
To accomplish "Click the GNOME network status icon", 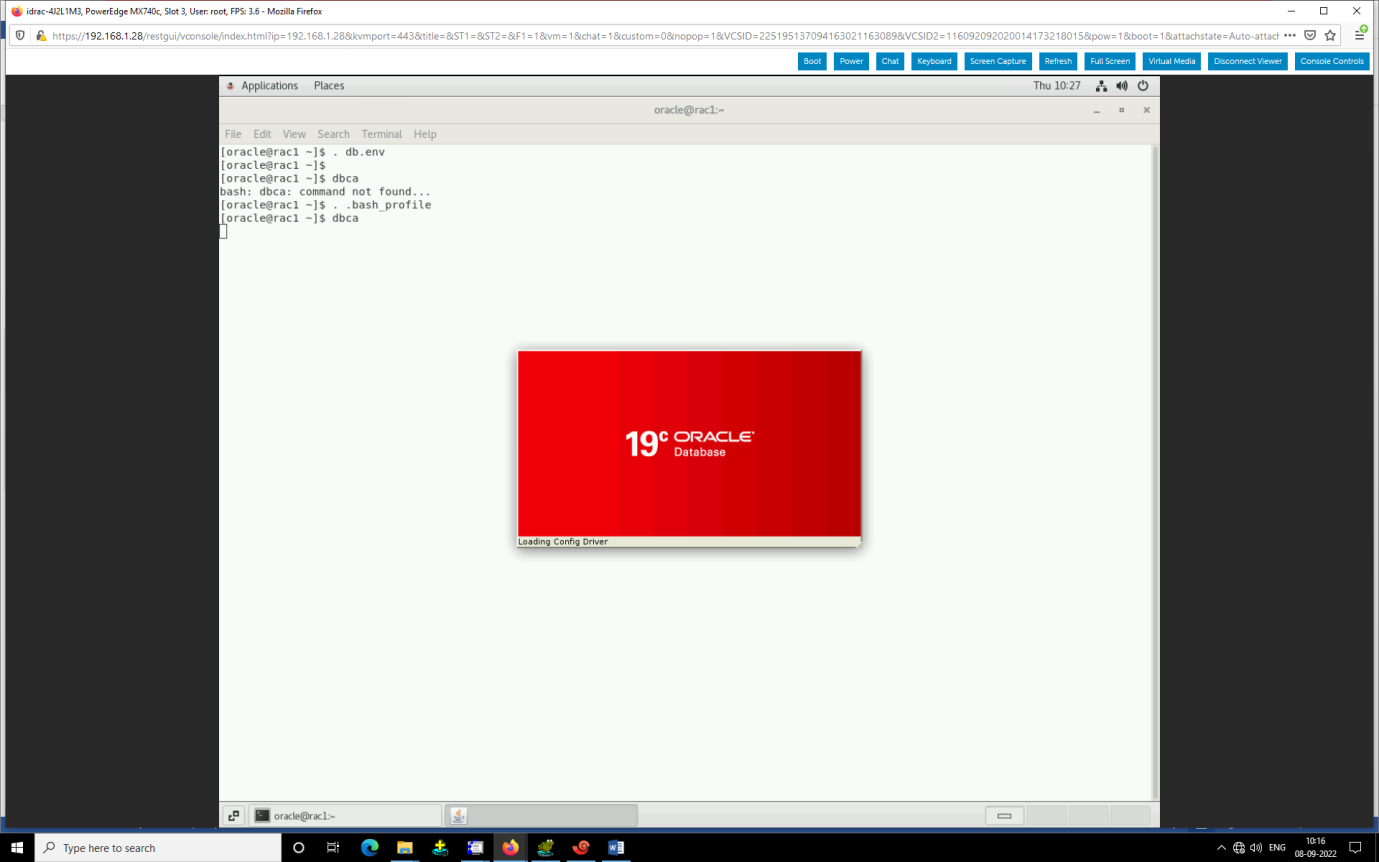I will (x=1101, y=86).
